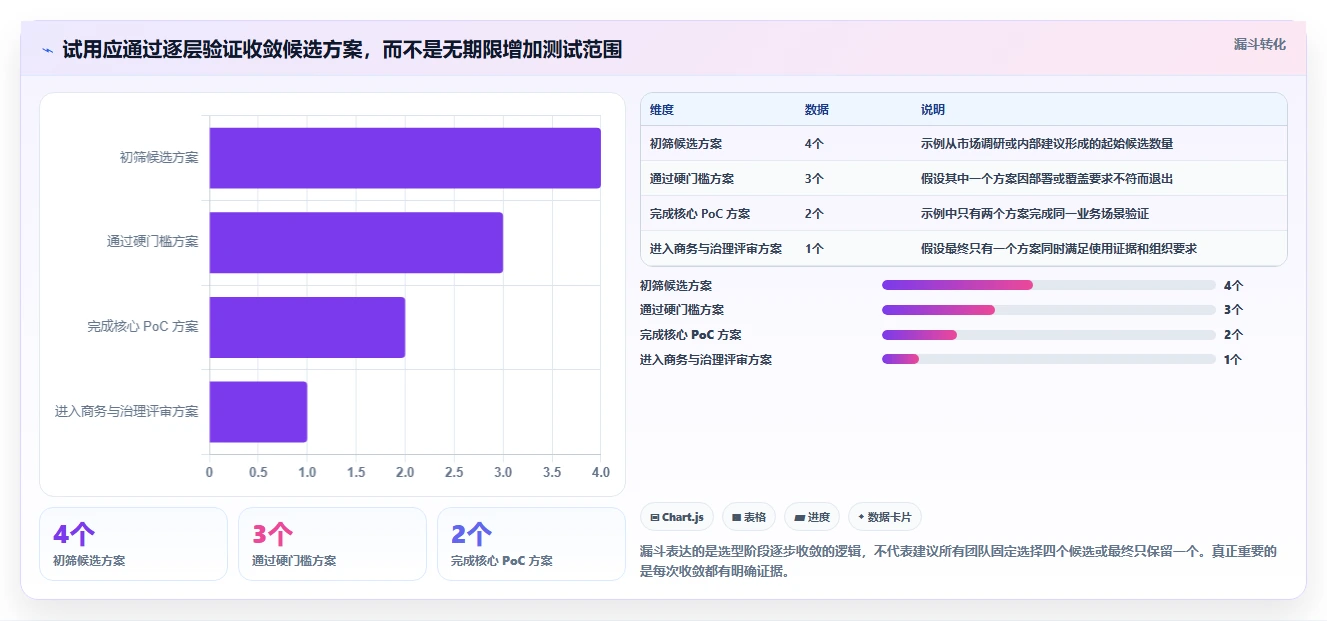
Task: Select the Chart.js chip
Action: tap(677, 517)
